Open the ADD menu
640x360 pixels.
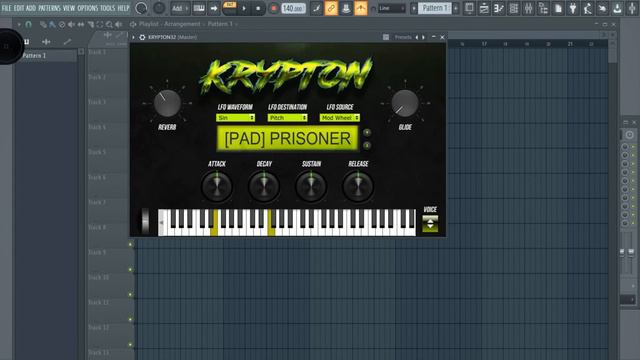[31, 8]
